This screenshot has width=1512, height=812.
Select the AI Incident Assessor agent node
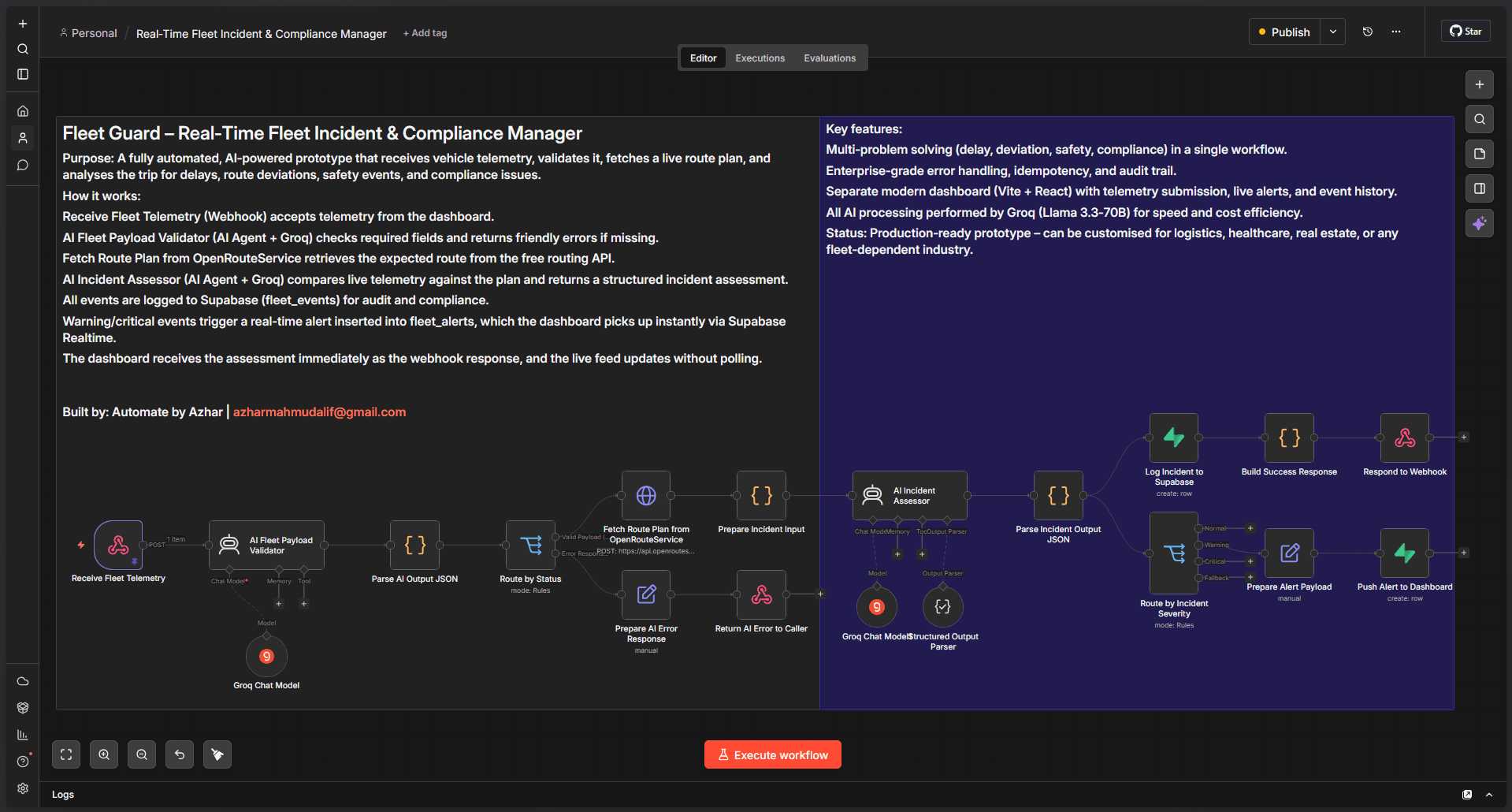[910, 495]
